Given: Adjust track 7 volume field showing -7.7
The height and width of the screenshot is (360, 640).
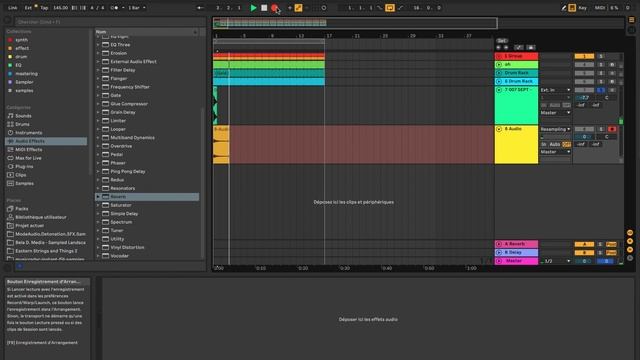Looking at the screenshot, I should point(584,98).
